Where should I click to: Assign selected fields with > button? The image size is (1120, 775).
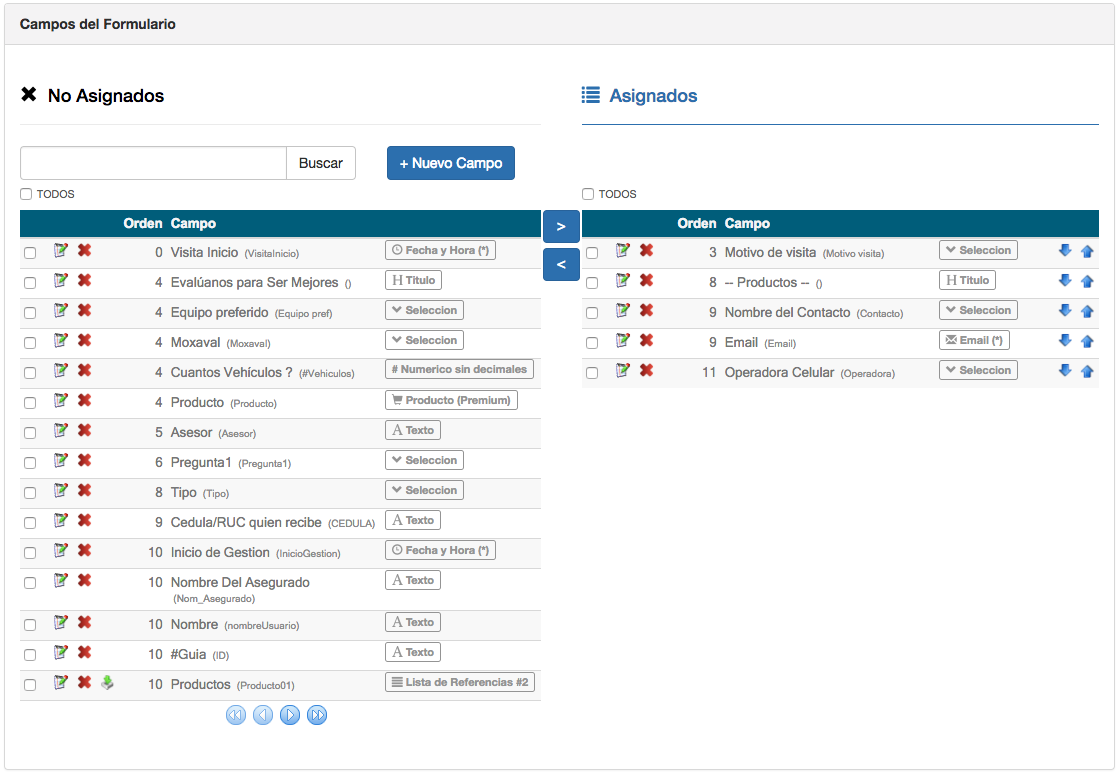point(561,226)
